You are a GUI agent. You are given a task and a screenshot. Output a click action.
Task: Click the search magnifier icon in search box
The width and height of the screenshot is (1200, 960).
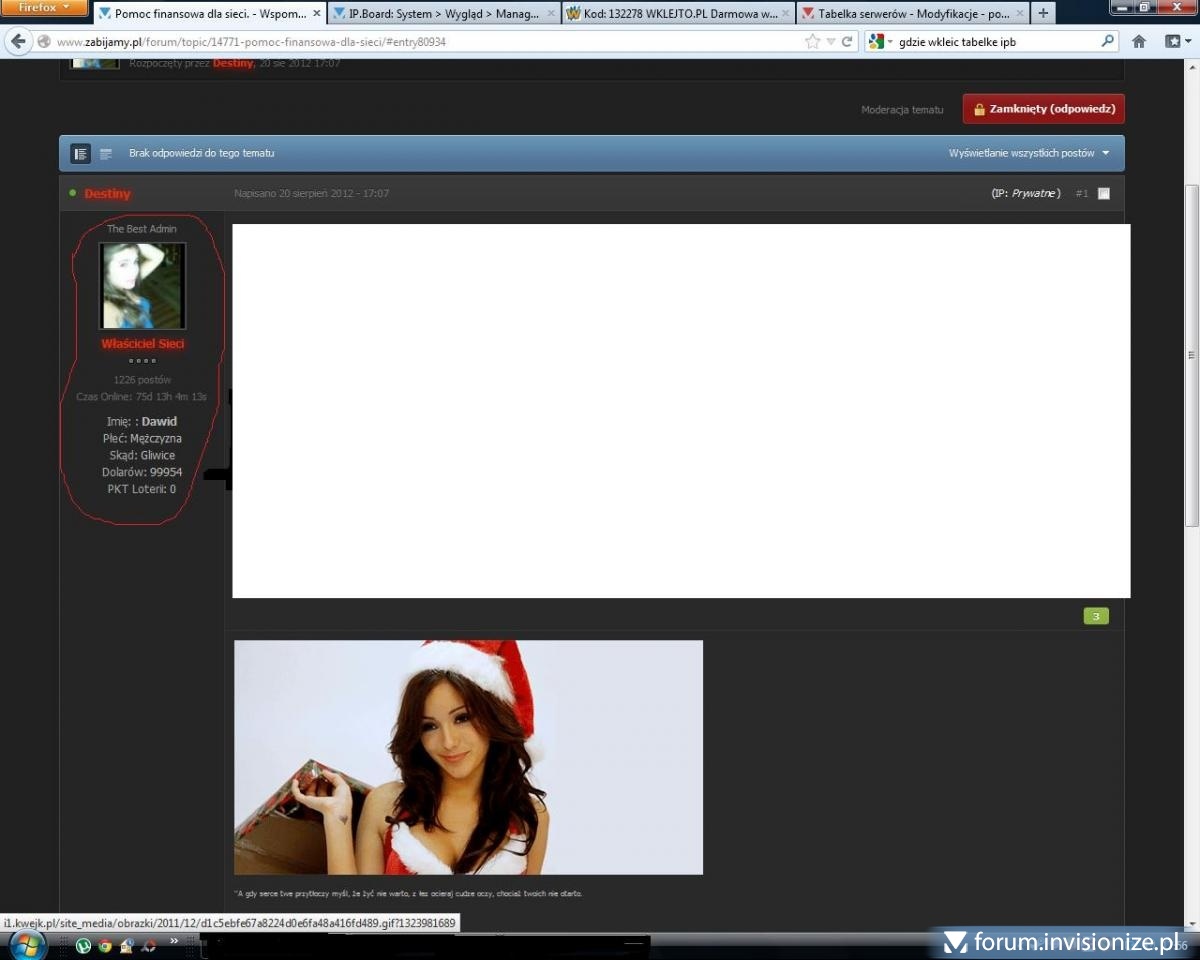pyautogui.click(x=1107, y=42)
